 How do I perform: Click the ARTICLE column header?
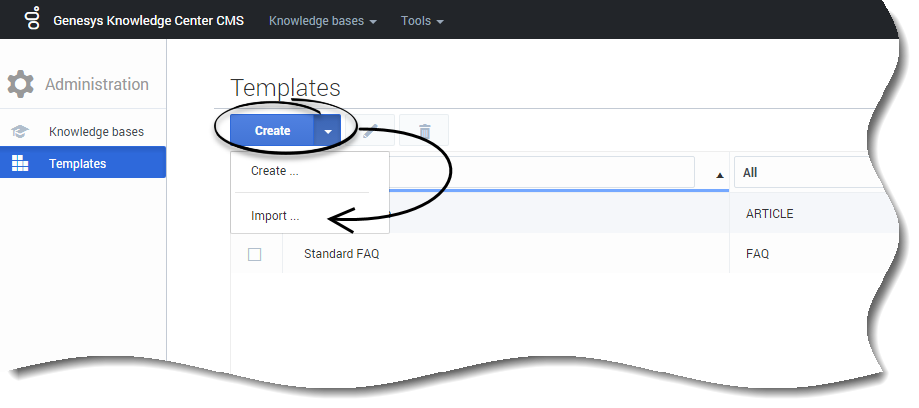click(x=770, y=214)
